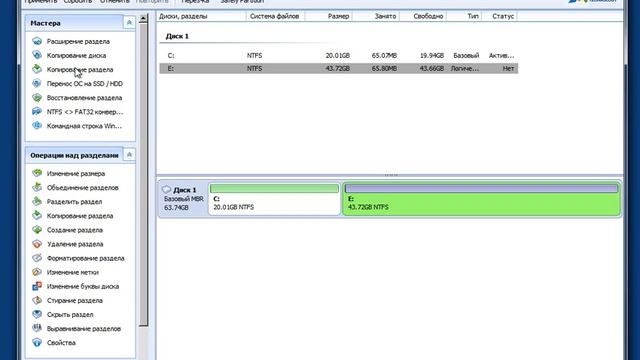640x360 pixels.
Task: Launch the Восстановление раздела wizard icon
Action: pyautogui.click(x=37, y=98)
